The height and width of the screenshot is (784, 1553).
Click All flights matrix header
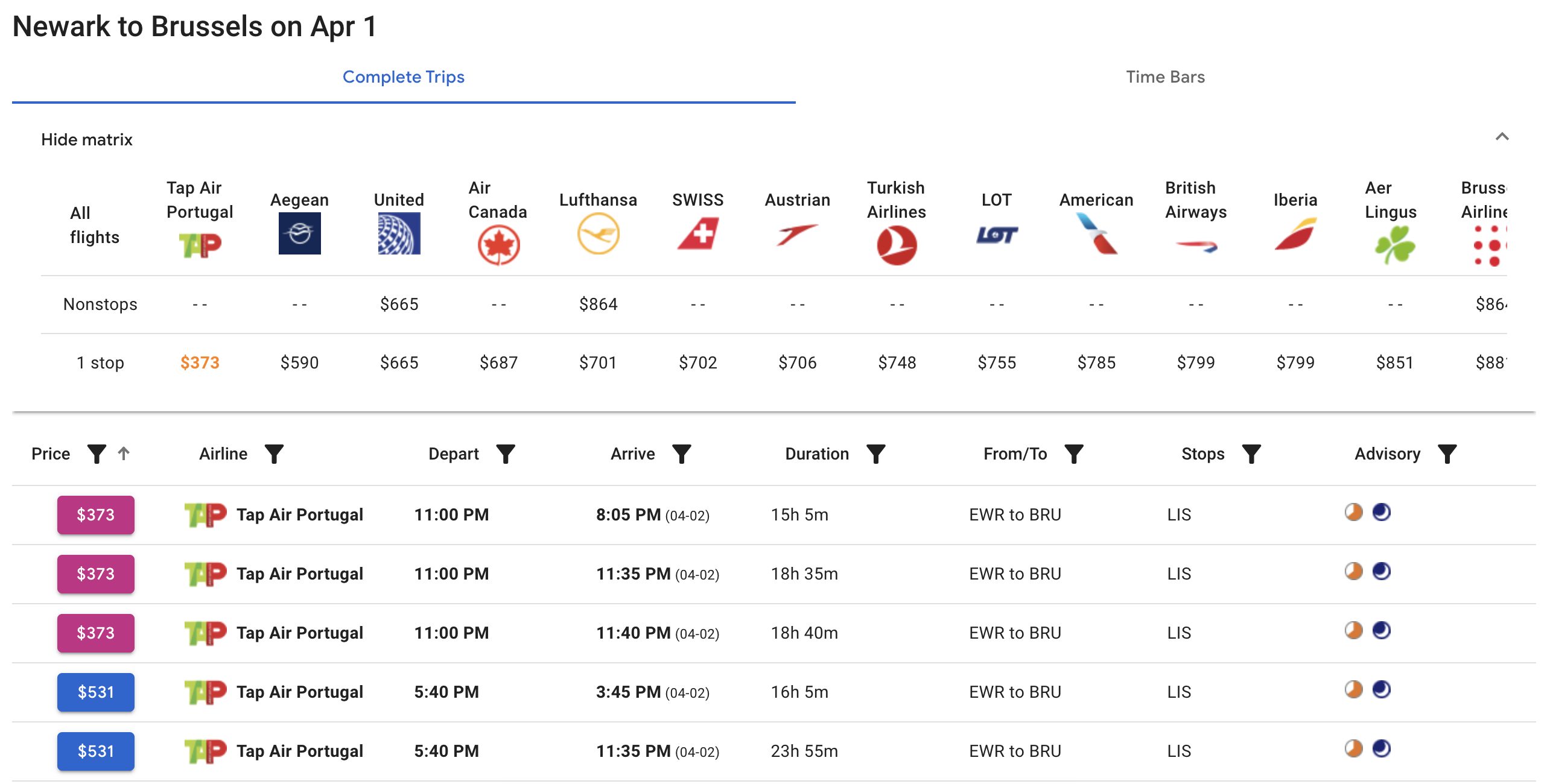click(x=95, y=225)
